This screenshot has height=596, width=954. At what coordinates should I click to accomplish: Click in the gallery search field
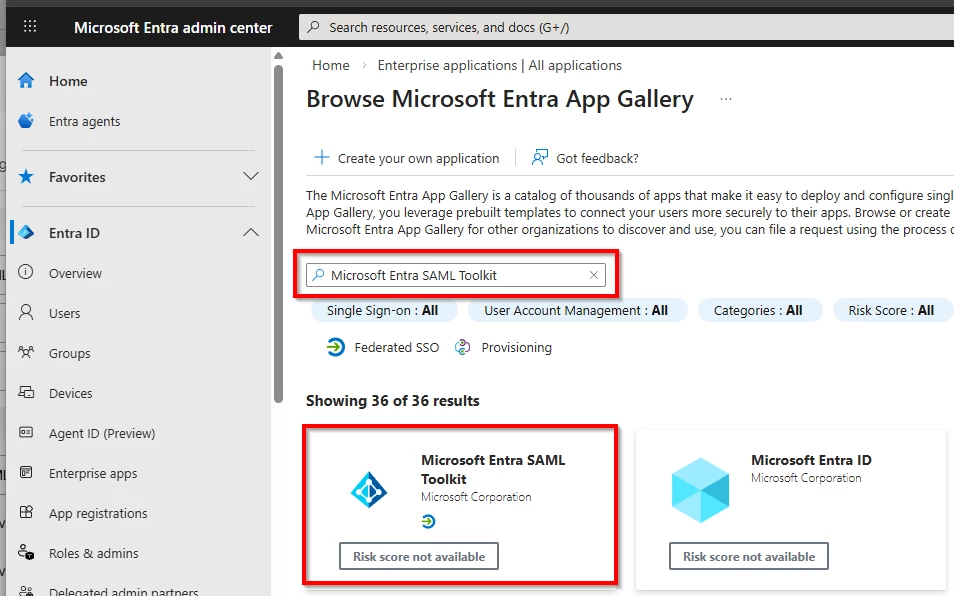[x=456, y=275]
